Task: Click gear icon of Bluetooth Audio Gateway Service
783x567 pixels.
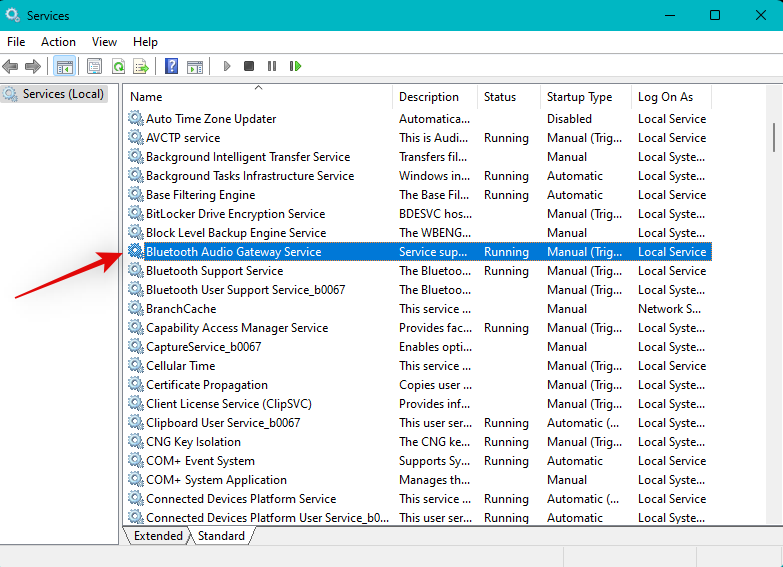Action: 135,251
